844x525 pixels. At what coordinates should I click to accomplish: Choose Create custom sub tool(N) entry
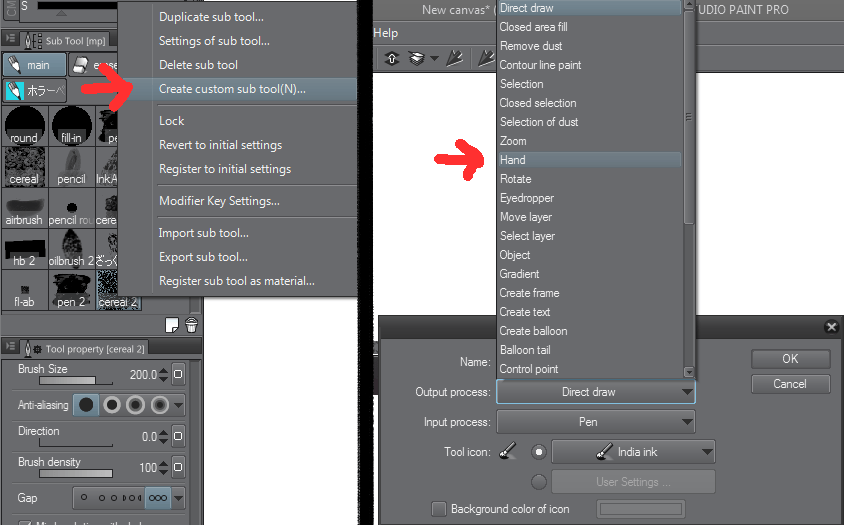pos(237,89)
